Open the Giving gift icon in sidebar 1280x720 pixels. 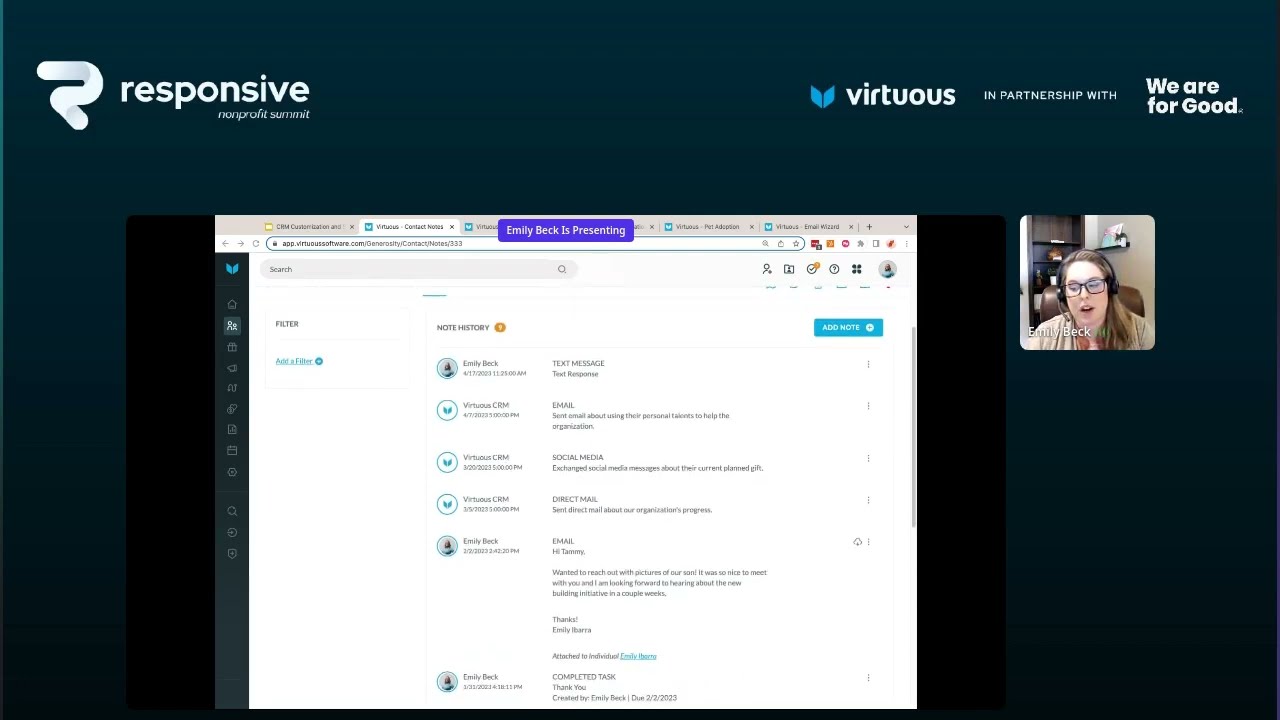coord(232,347)
